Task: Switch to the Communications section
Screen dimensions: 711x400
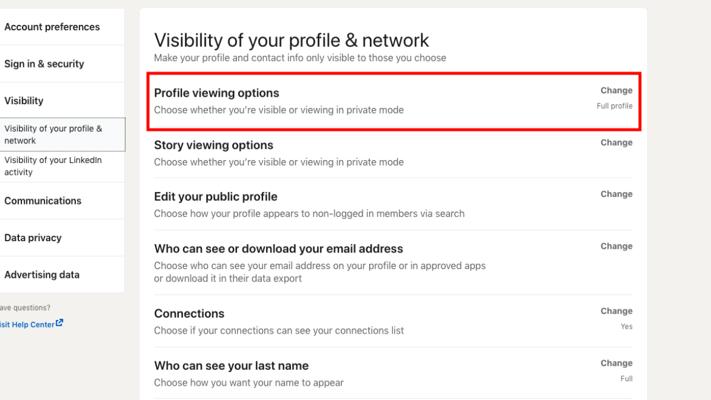Action: 43,201
